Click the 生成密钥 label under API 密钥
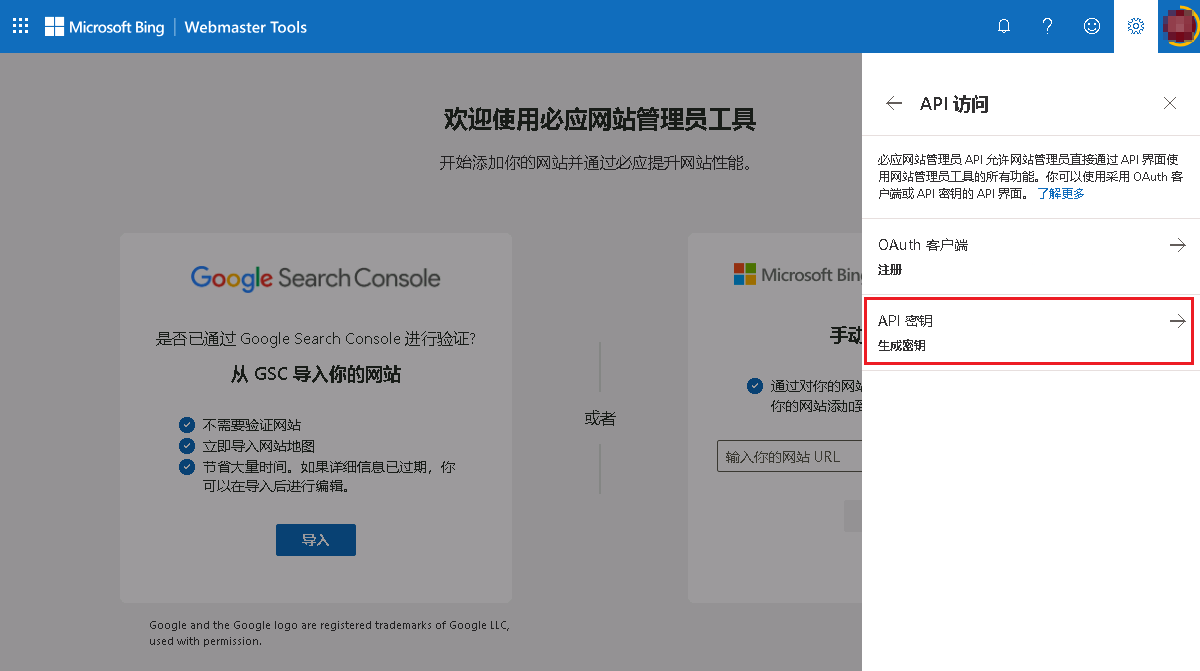The width and height of the screenshot is (1200, 671). (x=902, y=346)
